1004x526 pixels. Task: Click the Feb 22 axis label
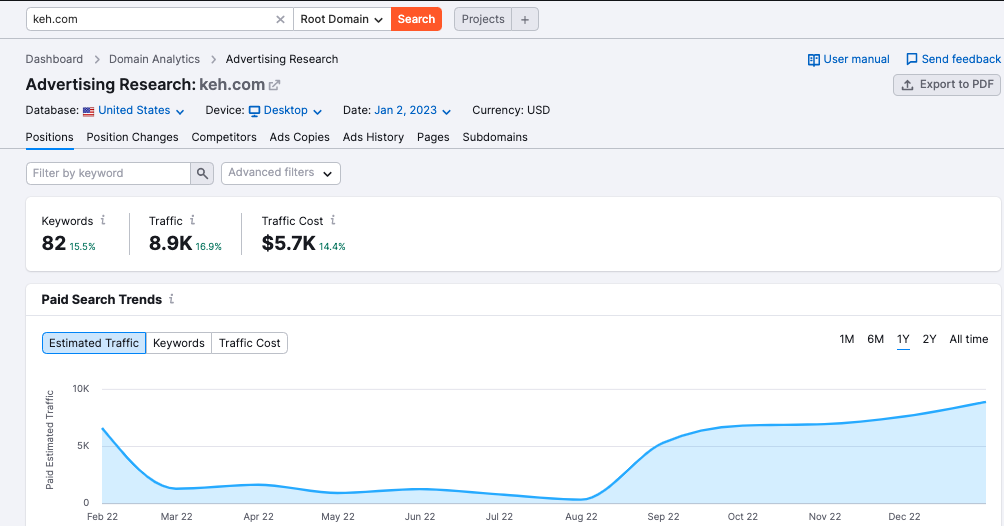click(x=102, y=516)
